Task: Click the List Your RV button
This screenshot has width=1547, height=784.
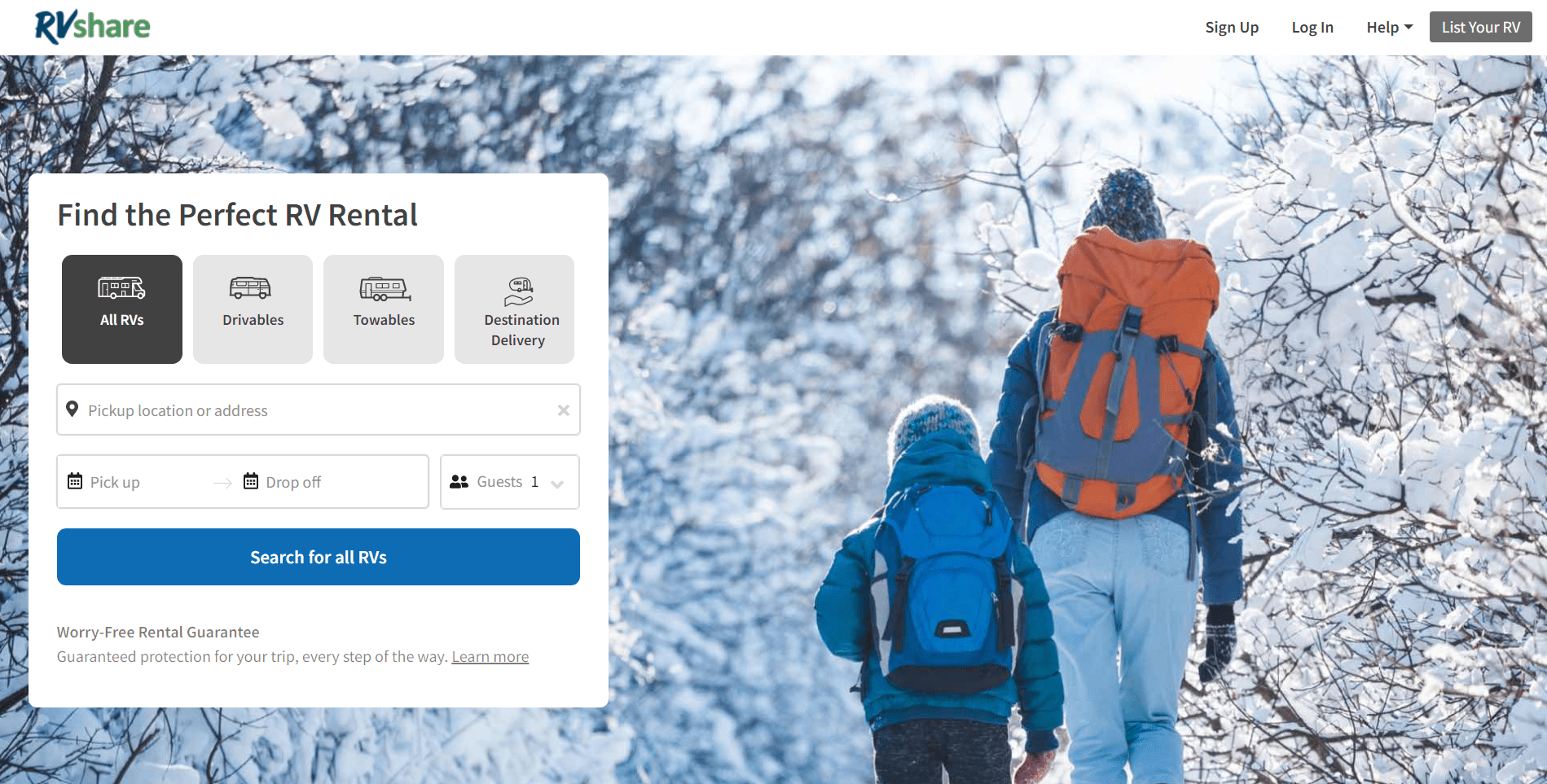Action: point(1481,27)
